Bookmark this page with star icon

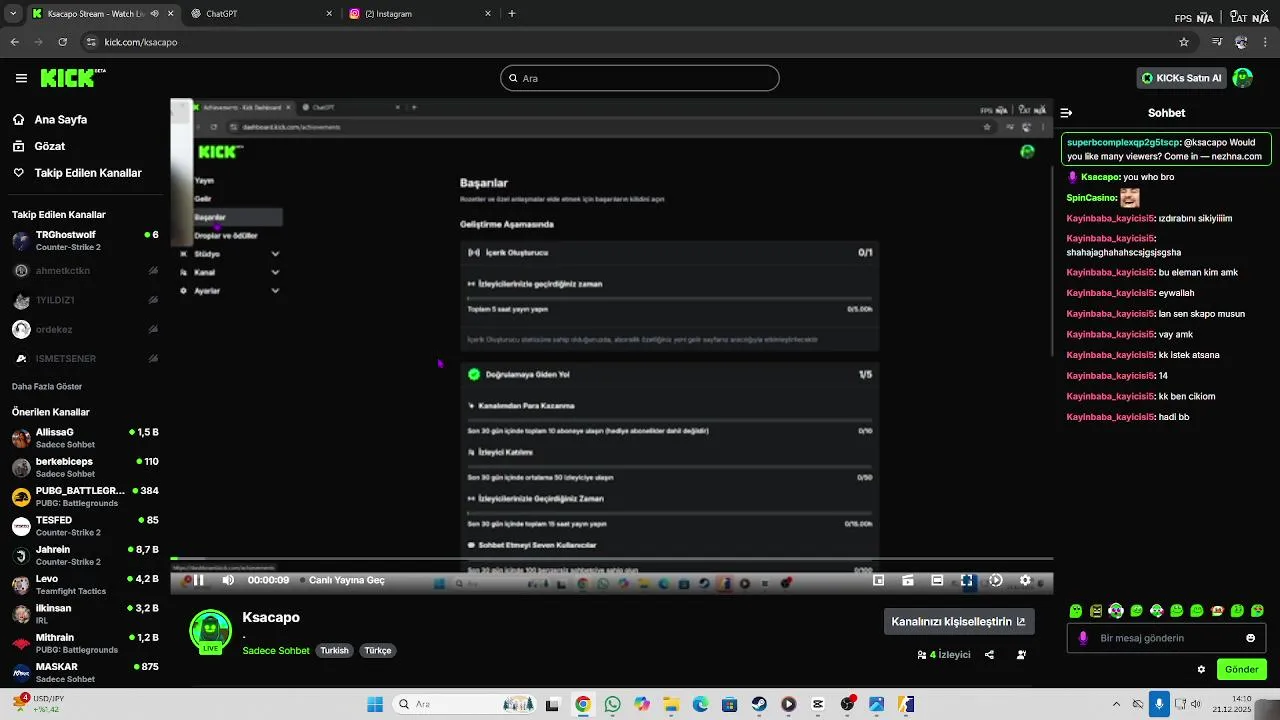coord(1184,42)
